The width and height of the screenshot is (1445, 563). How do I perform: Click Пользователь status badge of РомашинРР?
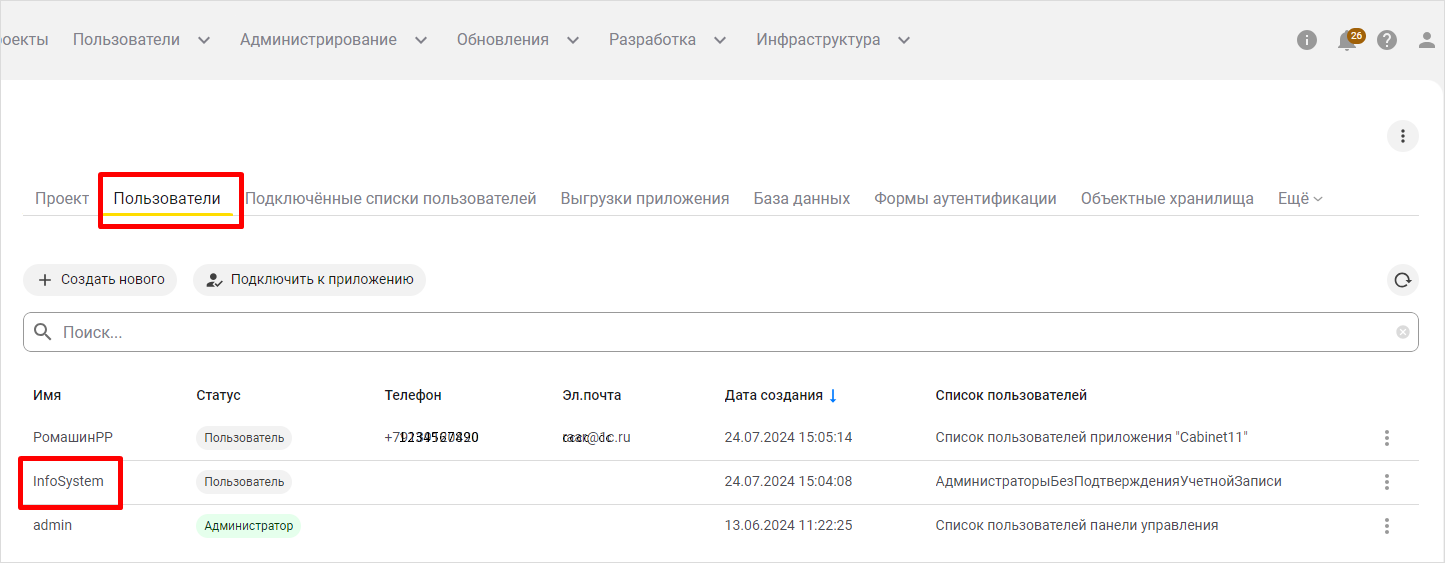[244, 438]
